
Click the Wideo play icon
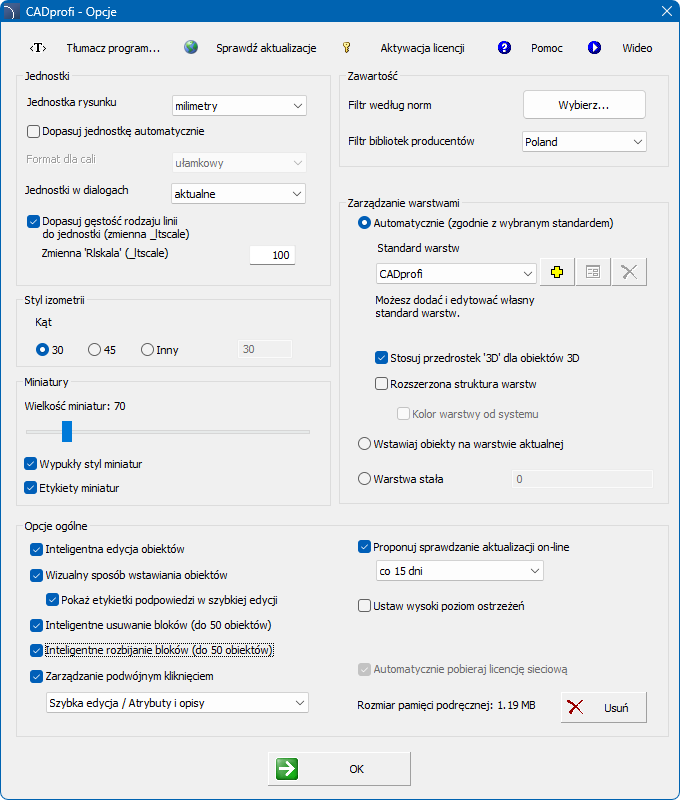pos(594,48)
